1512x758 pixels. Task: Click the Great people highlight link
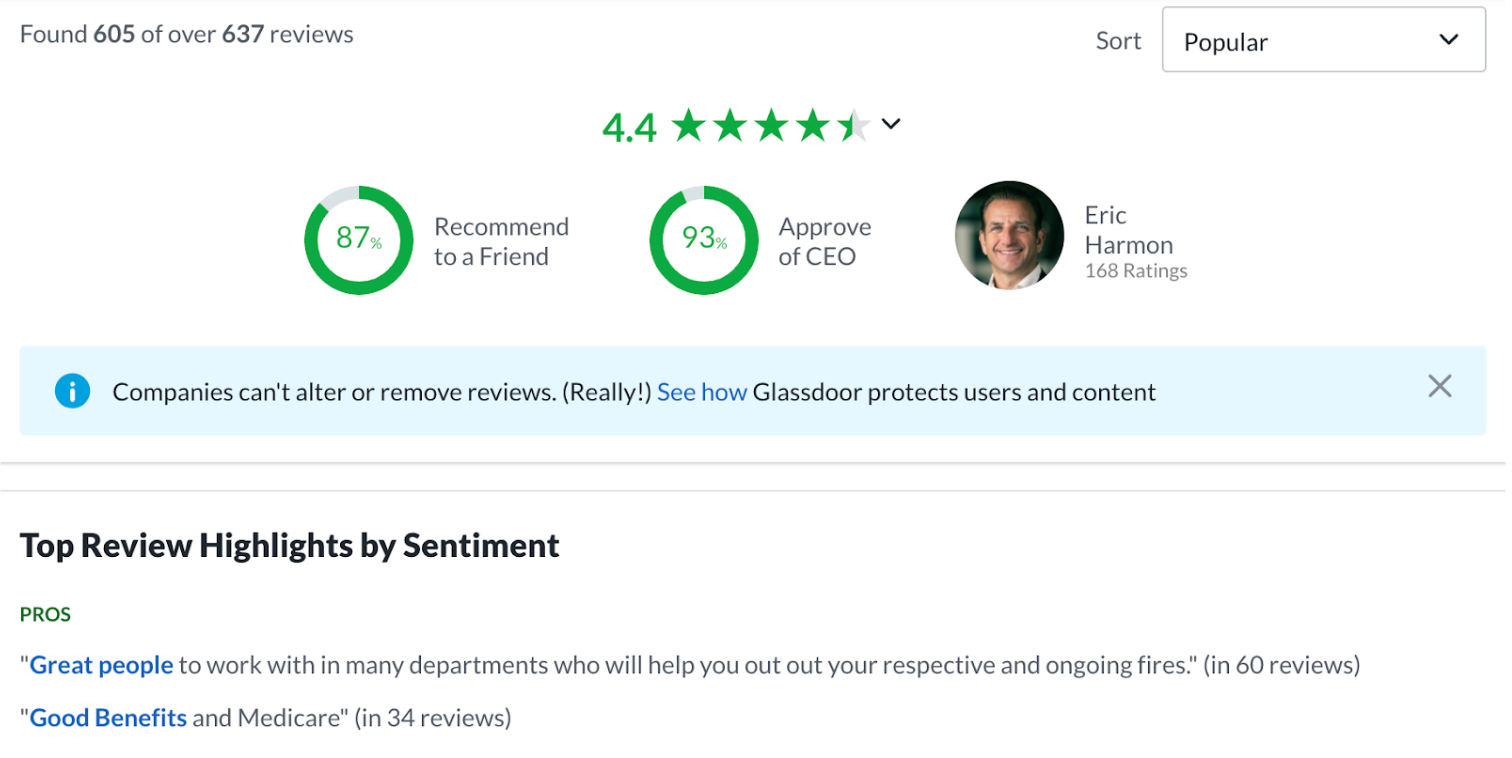100,664
